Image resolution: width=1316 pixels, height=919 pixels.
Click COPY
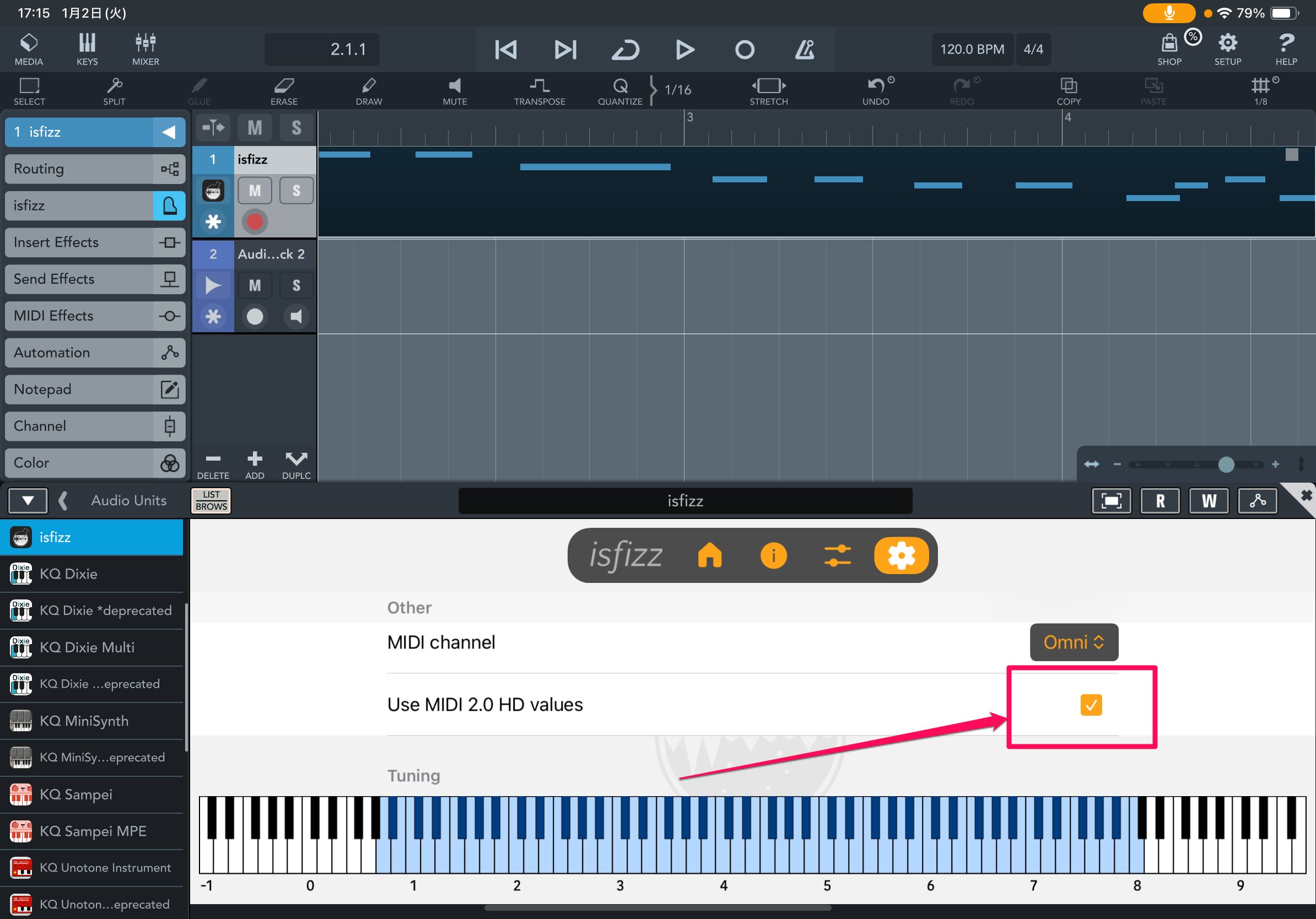point(1069,91)
